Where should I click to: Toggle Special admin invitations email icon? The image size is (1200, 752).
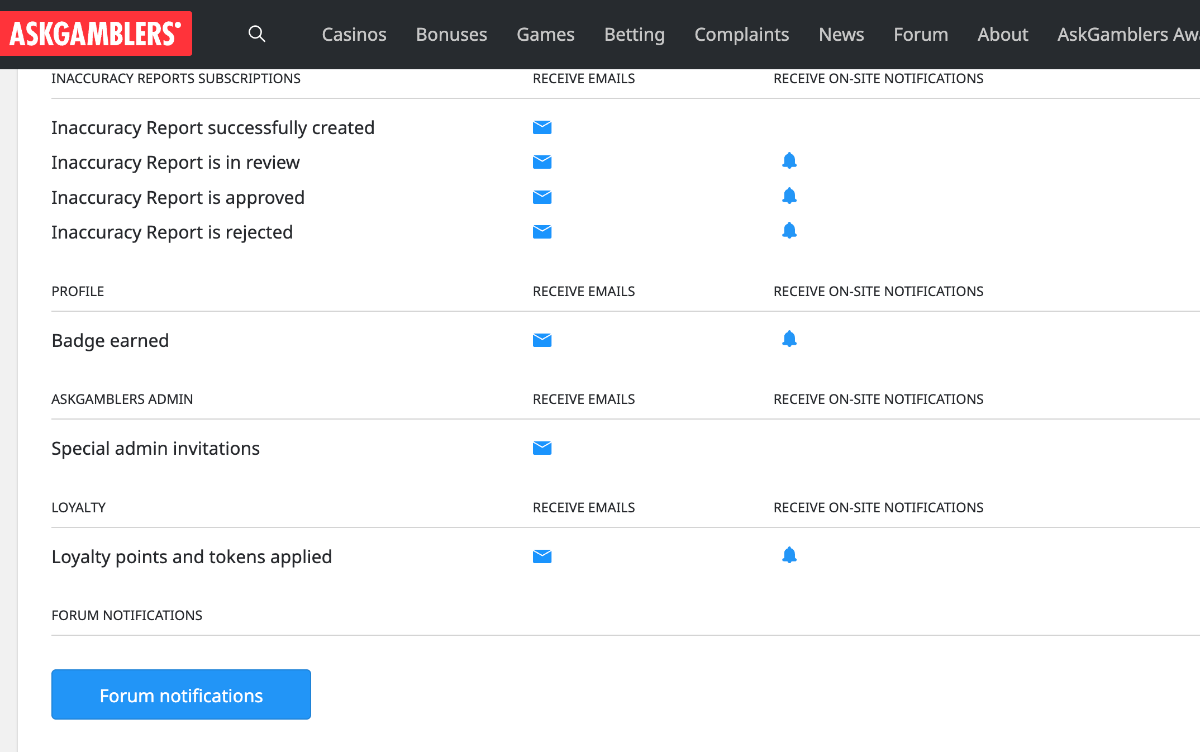pos(542,448)
